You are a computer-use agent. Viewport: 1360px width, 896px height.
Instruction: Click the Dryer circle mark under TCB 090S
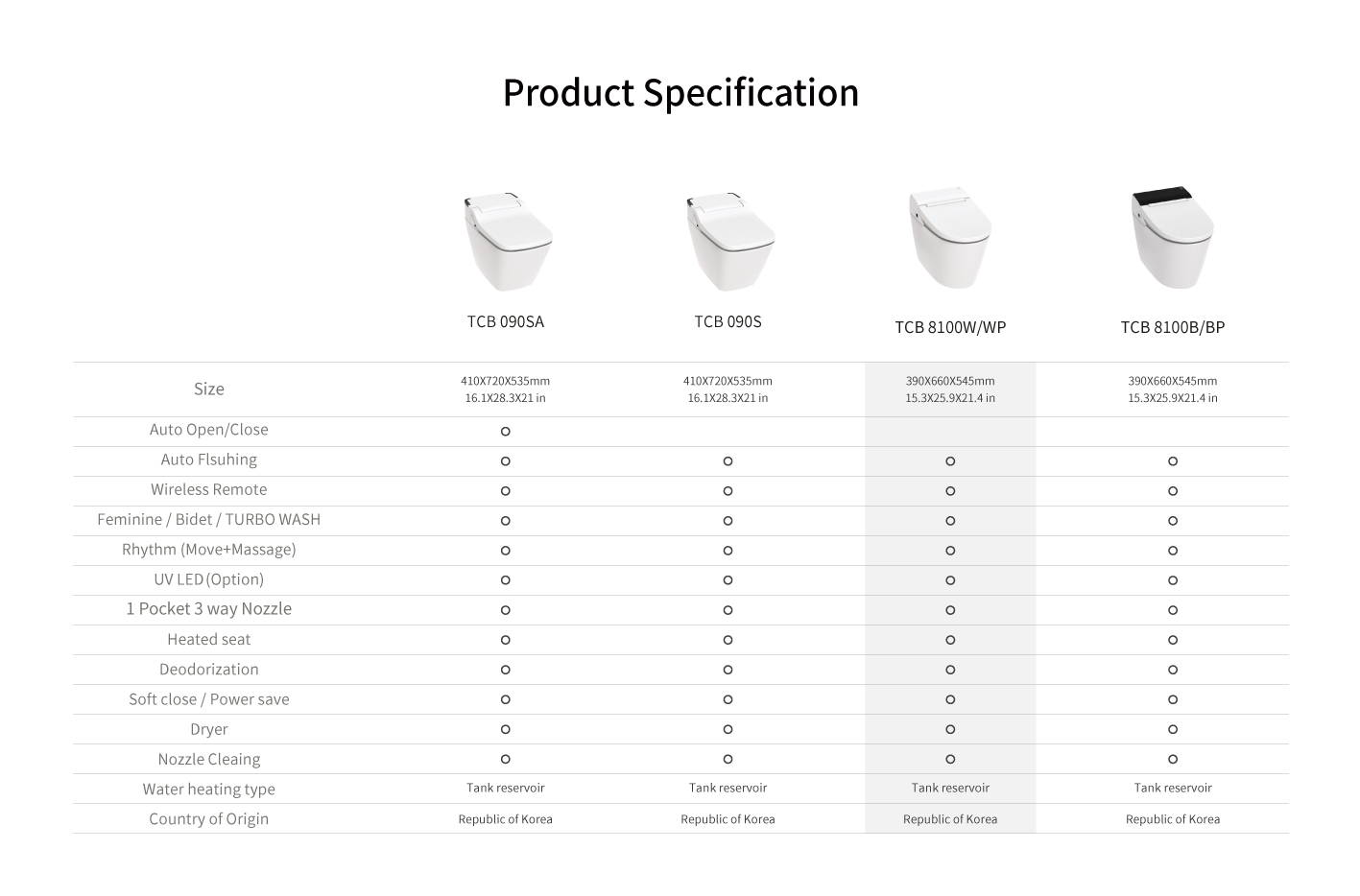click(x=728, y=729)
